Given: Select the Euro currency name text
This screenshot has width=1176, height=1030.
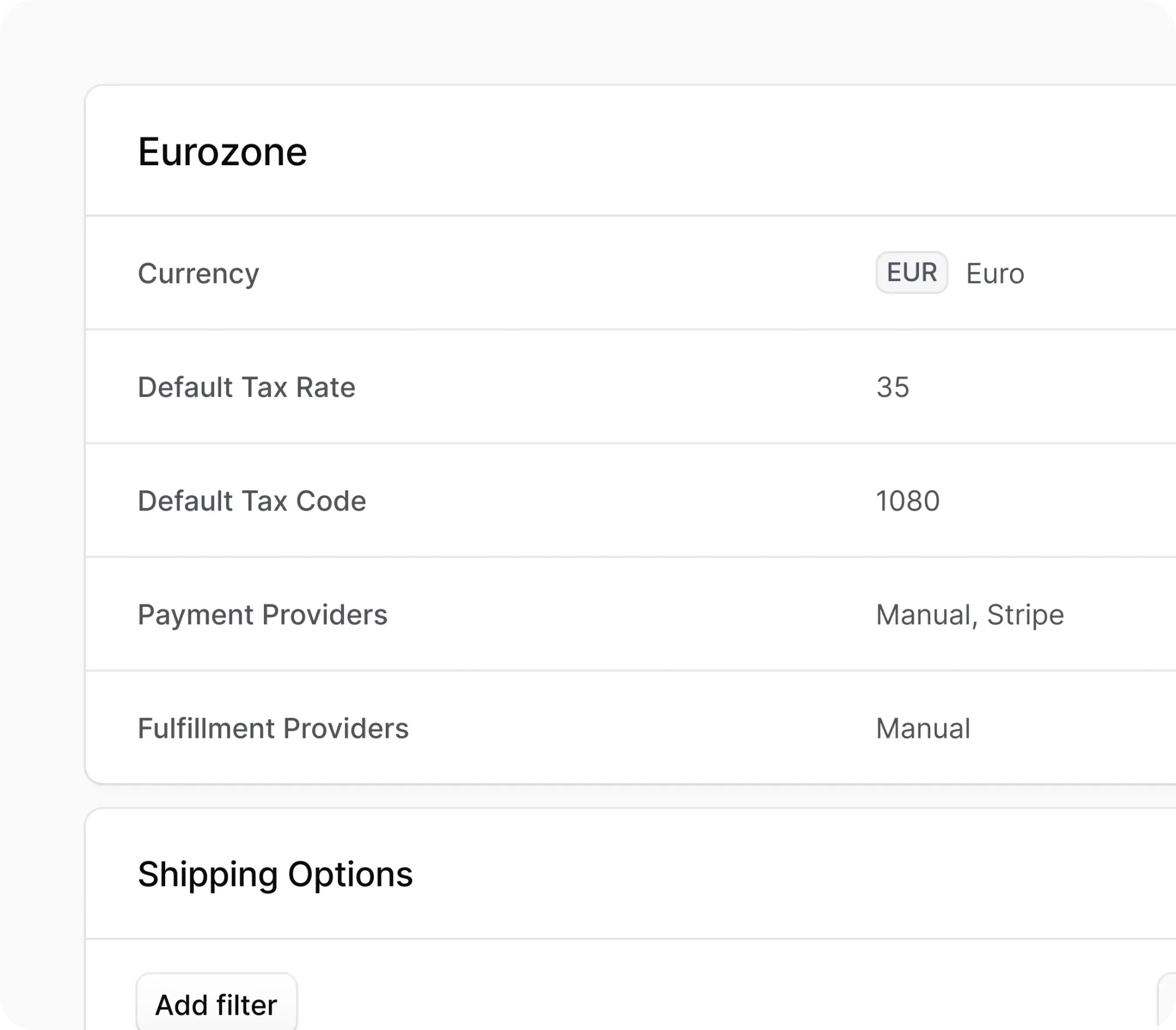Looking at the screenshot, I should point(995,274).
